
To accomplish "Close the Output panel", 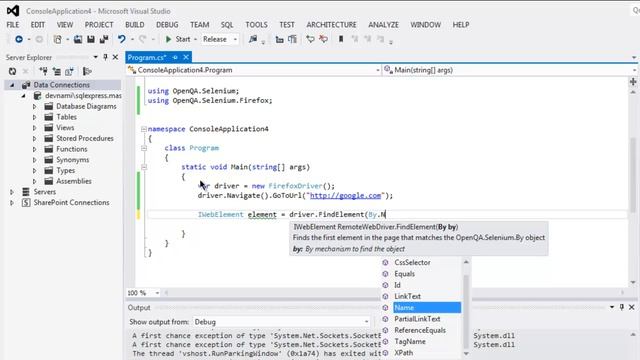I will point(631,307).
